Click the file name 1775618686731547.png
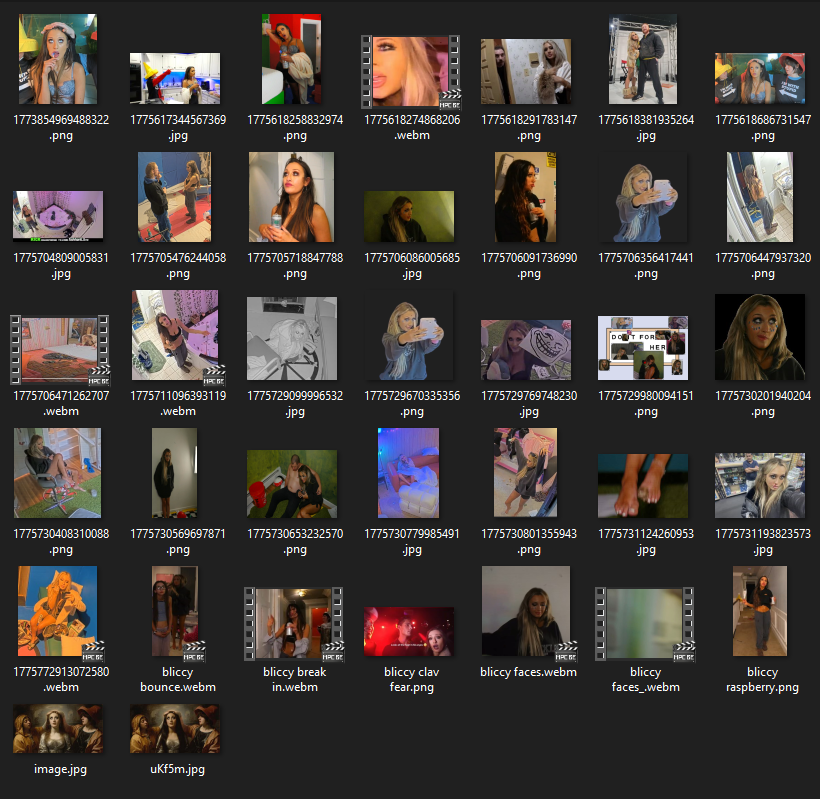 click(x=763, y=128)
